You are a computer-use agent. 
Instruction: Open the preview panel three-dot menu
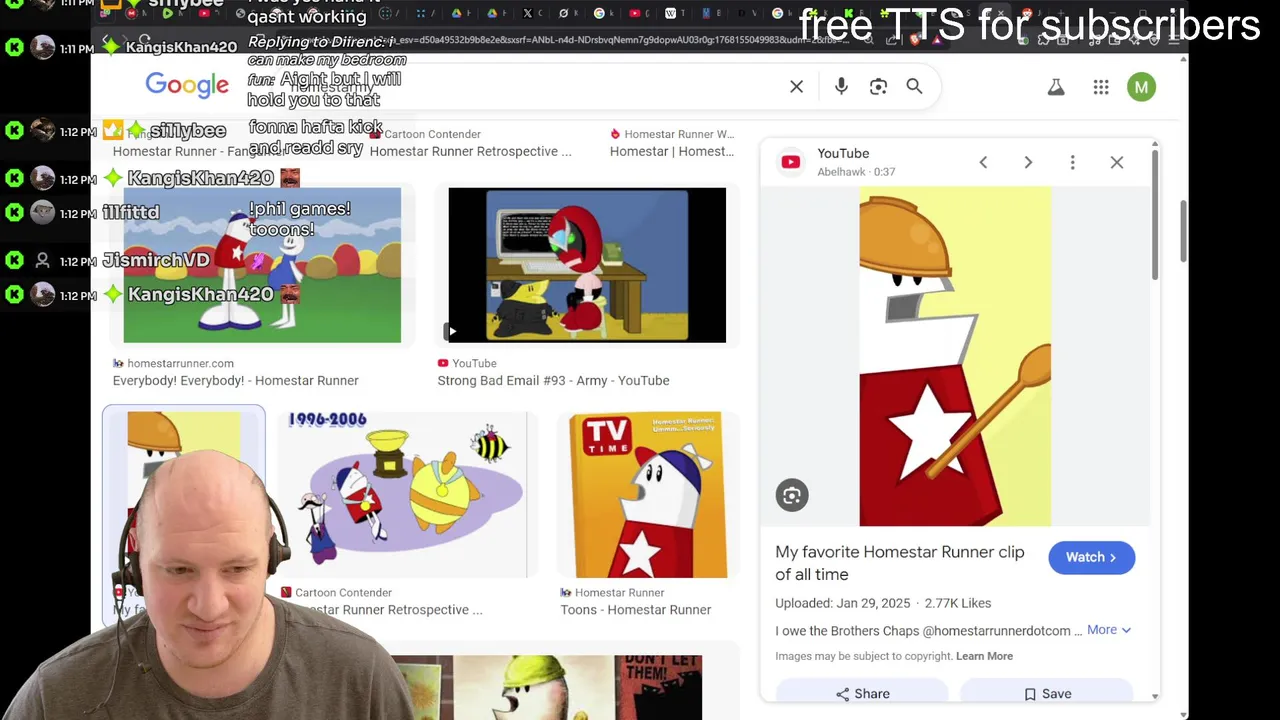coord(1072,162)
